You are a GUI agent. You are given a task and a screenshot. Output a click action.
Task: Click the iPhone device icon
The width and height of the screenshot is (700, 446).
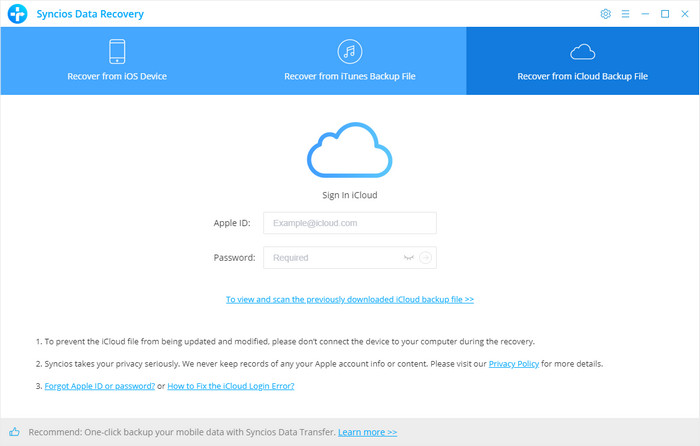pos(117,51)
